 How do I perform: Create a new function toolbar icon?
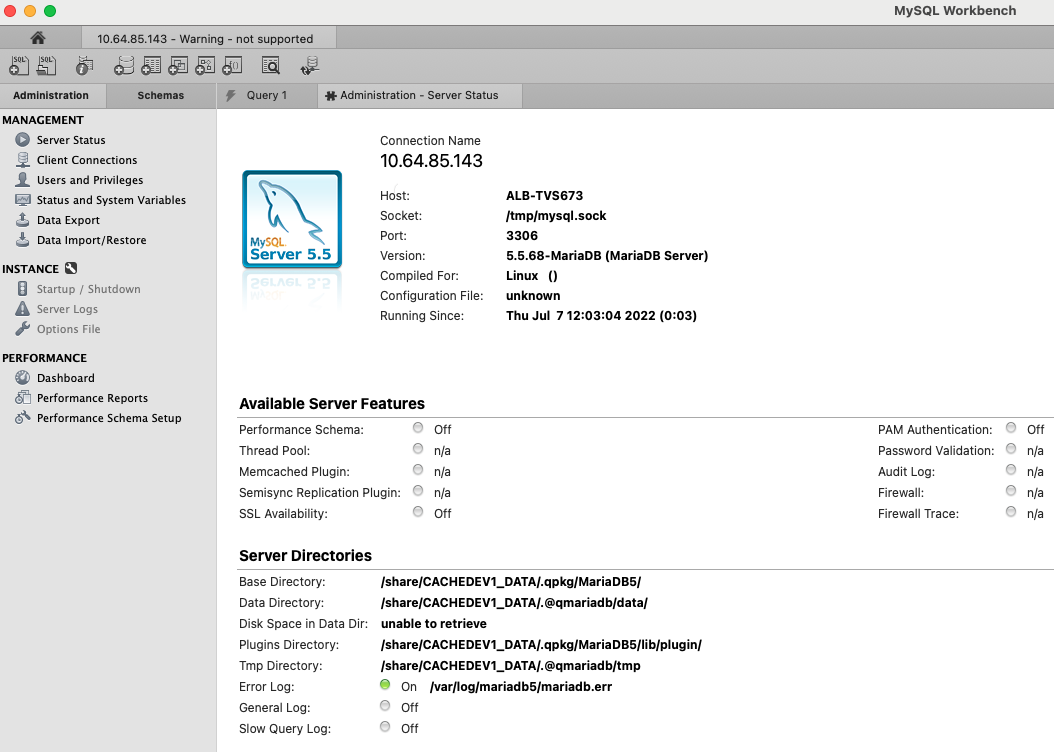(x=232, y=65)
